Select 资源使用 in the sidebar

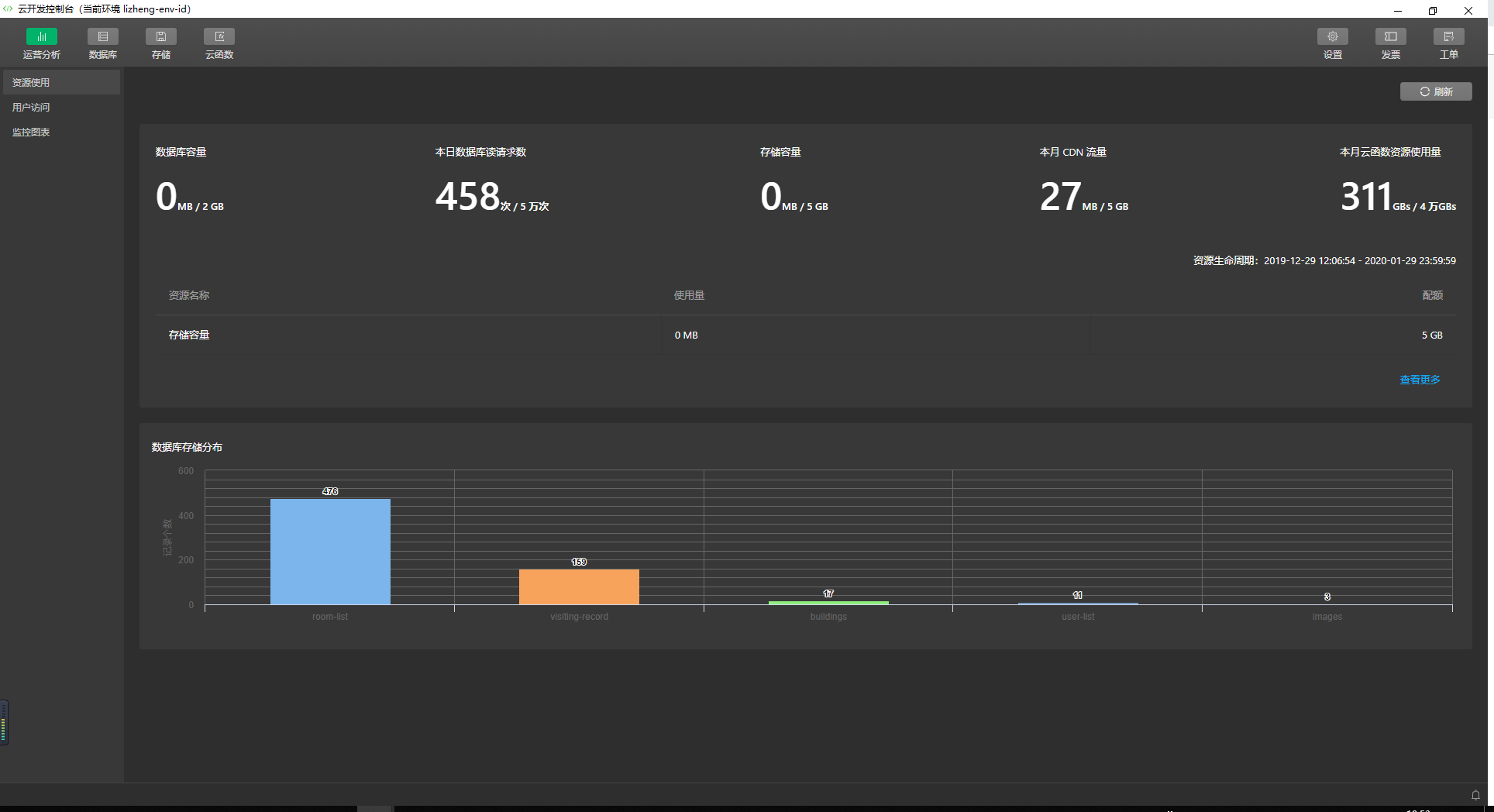click(61, 82)
